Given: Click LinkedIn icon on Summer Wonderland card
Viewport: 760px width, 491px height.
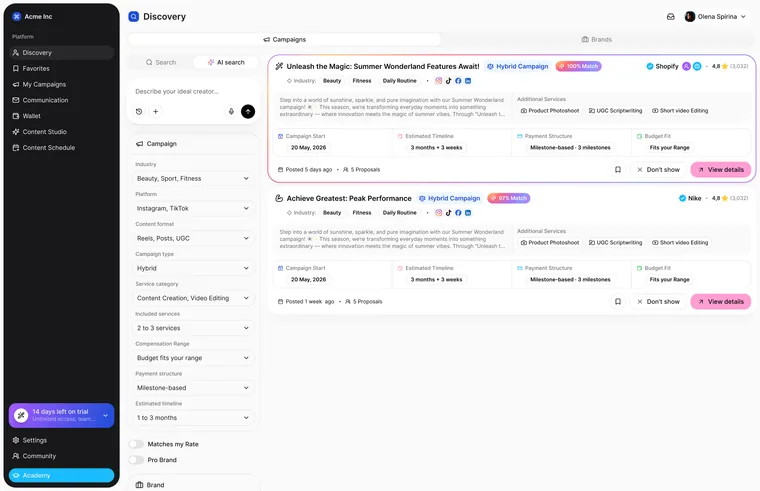Looking at the screenshot, I should click(x=468, y=81).
